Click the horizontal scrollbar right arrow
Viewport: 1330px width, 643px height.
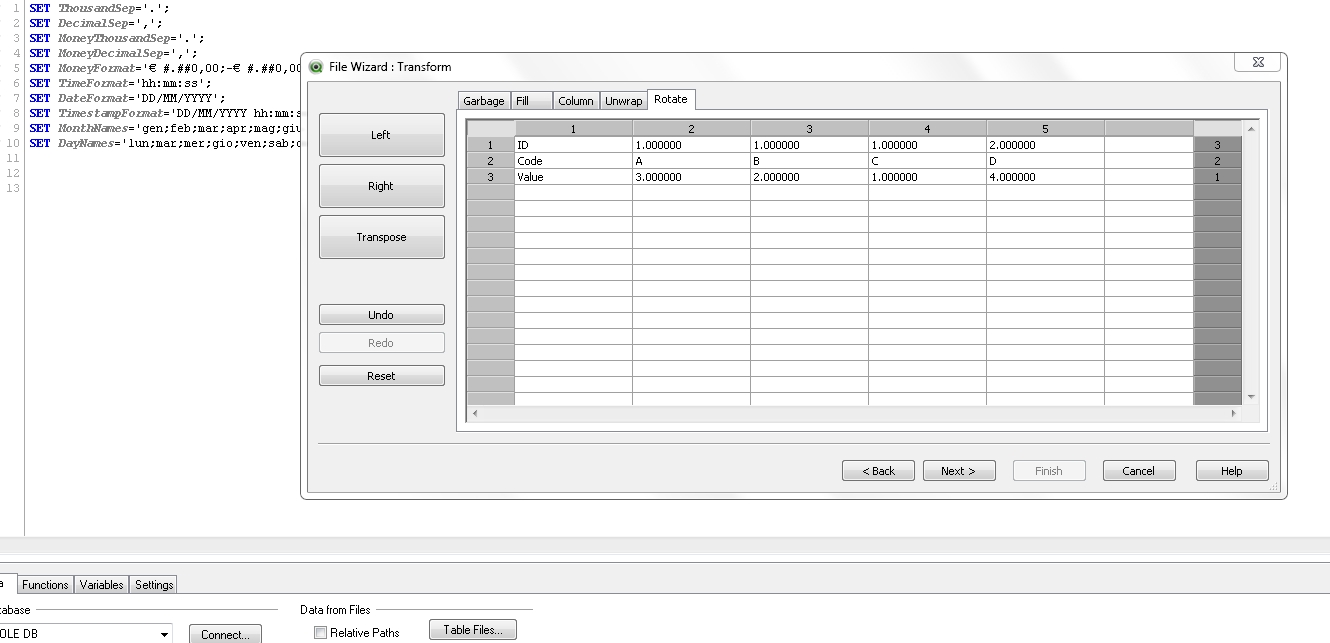pyautogui.click(x=1235, y=412)
